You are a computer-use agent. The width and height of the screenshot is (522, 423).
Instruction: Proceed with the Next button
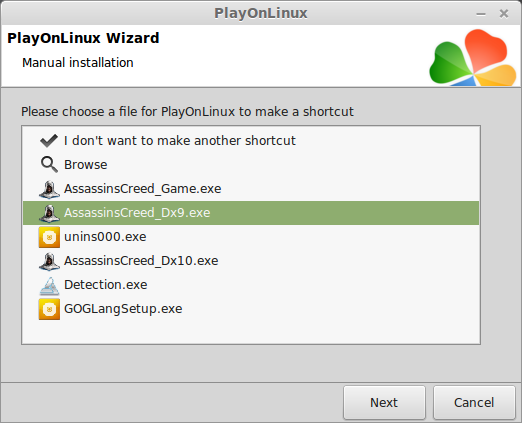point(384,402)
